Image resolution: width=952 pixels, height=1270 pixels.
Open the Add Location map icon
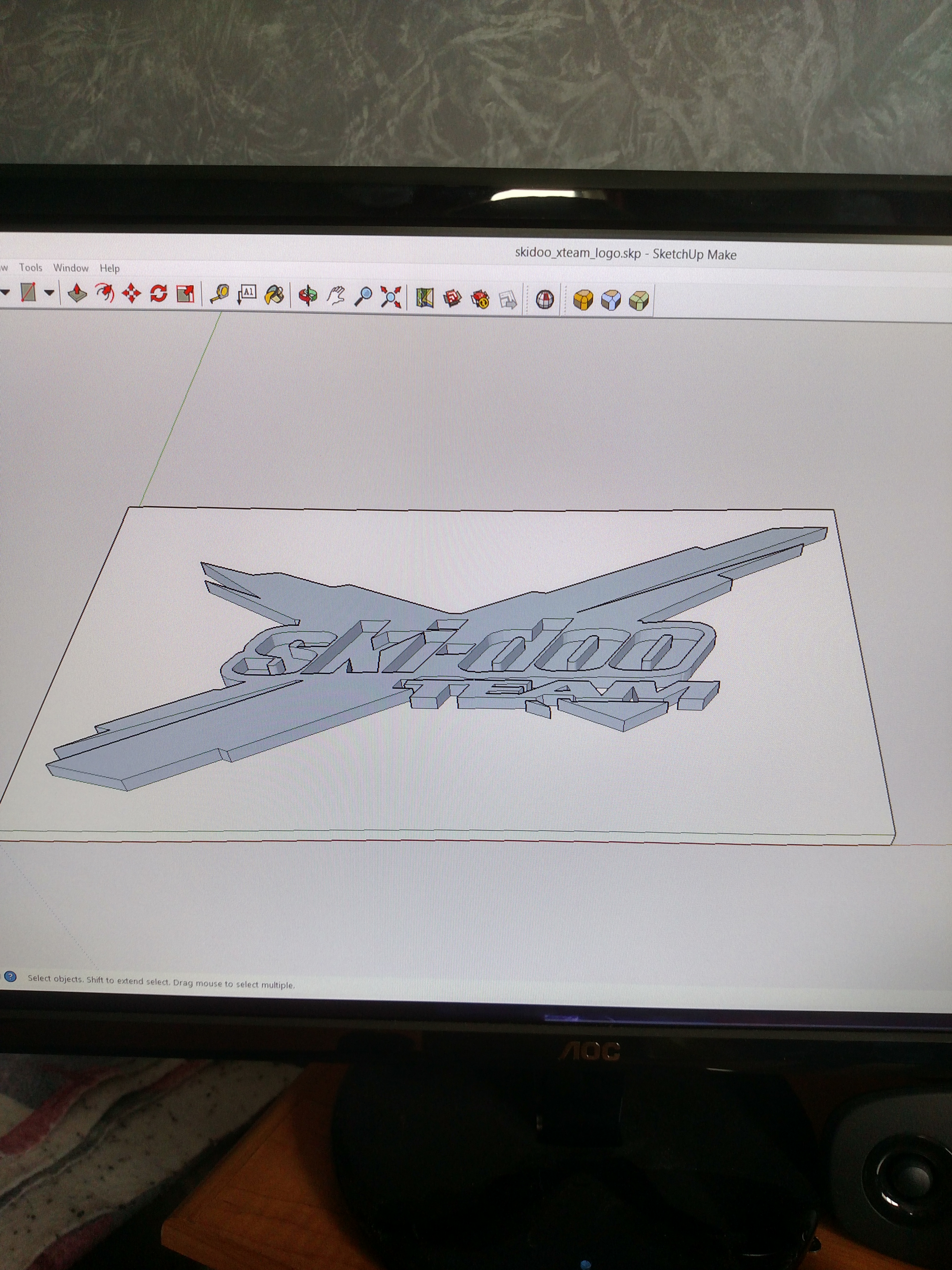click(x=425, y=297)
